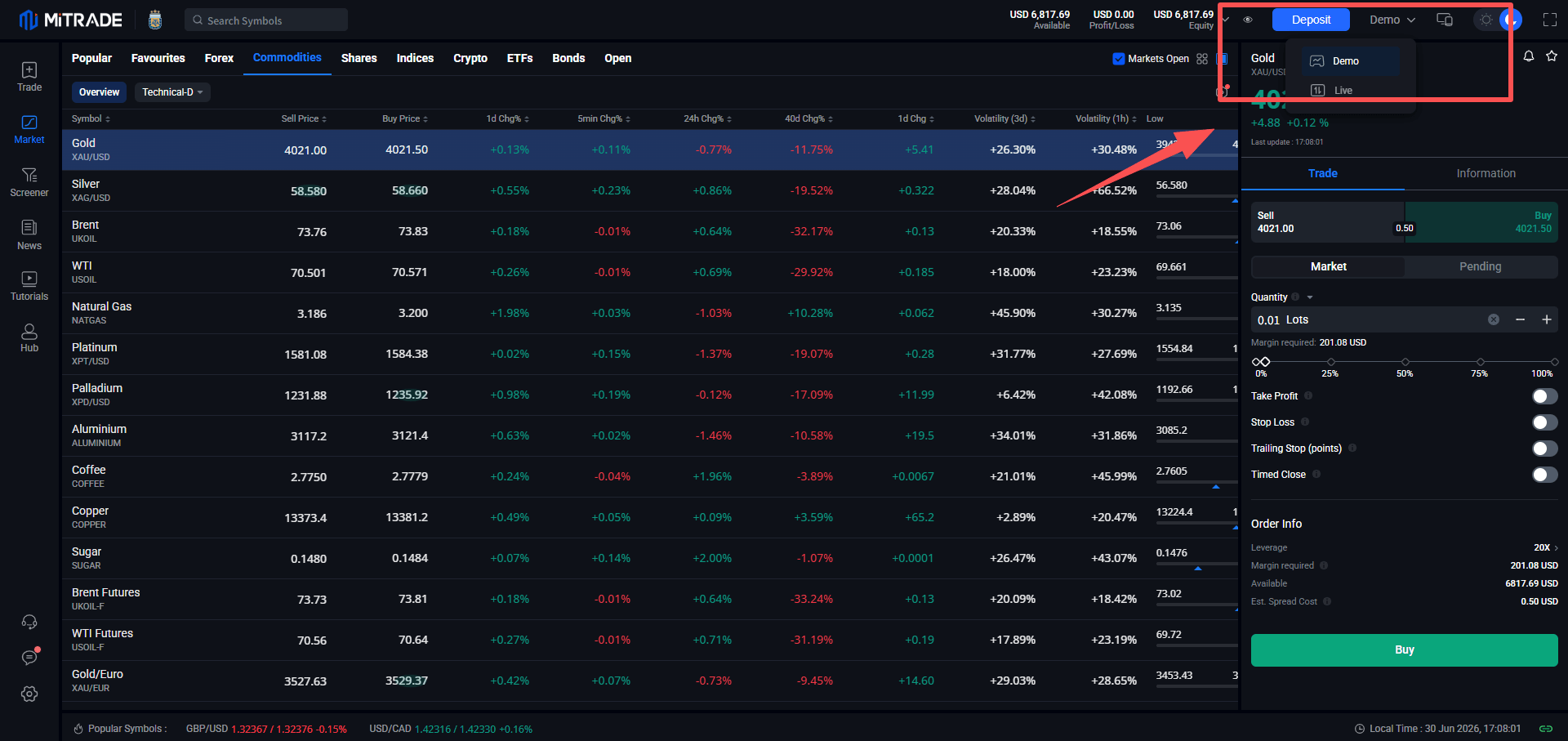Open the Favourites tab
Screen dimensions: 1568x741
coord(158,58)
